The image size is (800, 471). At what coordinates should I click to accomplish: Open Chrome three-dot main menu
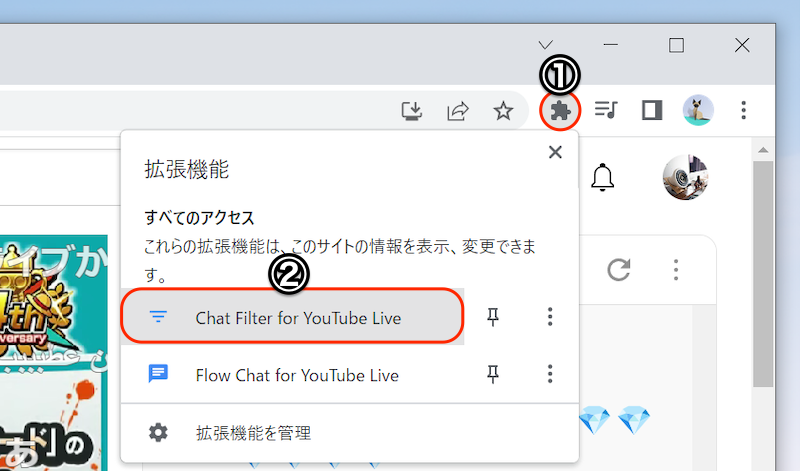point(743,110)
